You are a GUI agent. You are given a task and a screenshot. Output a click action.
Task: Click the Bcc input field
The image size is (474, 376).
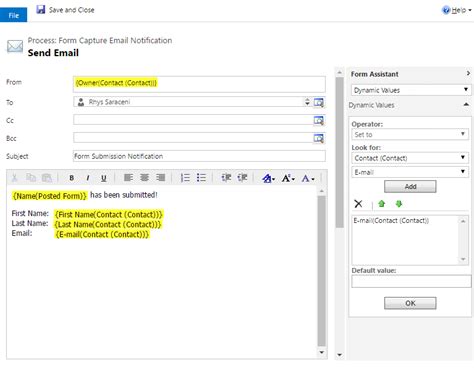point(193,138)
